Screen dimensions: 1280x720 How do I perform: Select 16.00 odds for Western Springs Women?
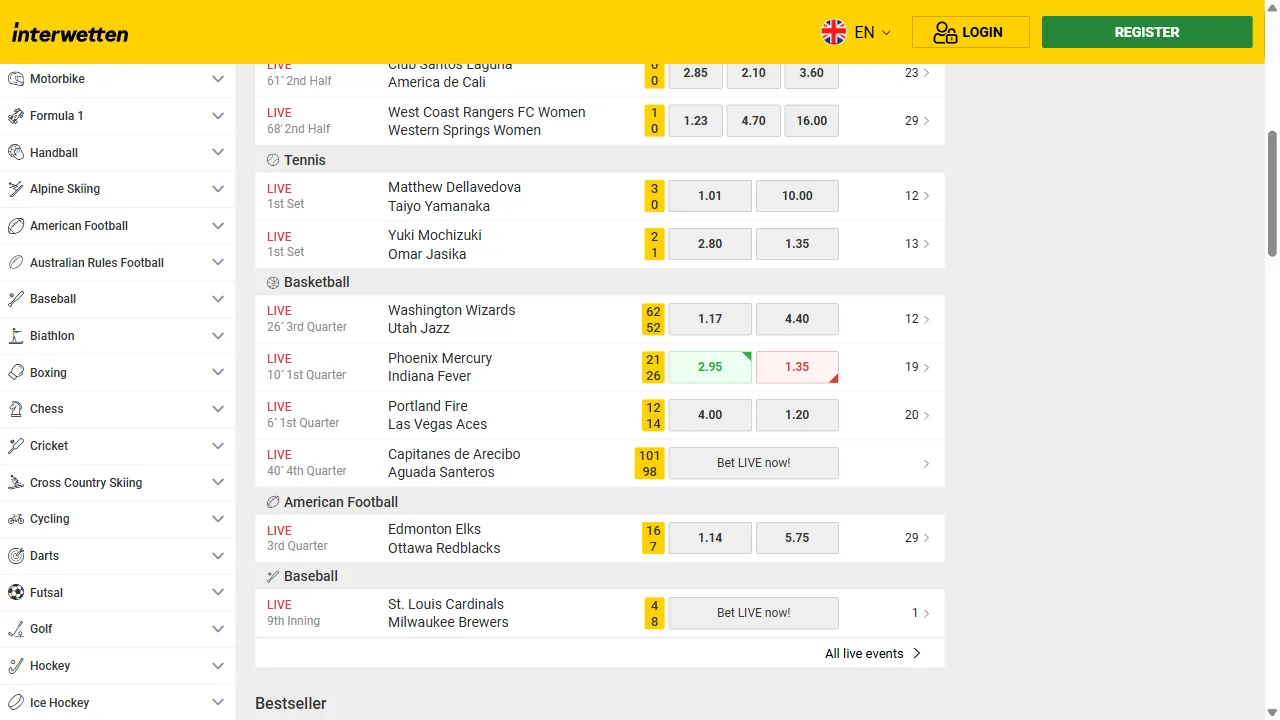[812, 121]
